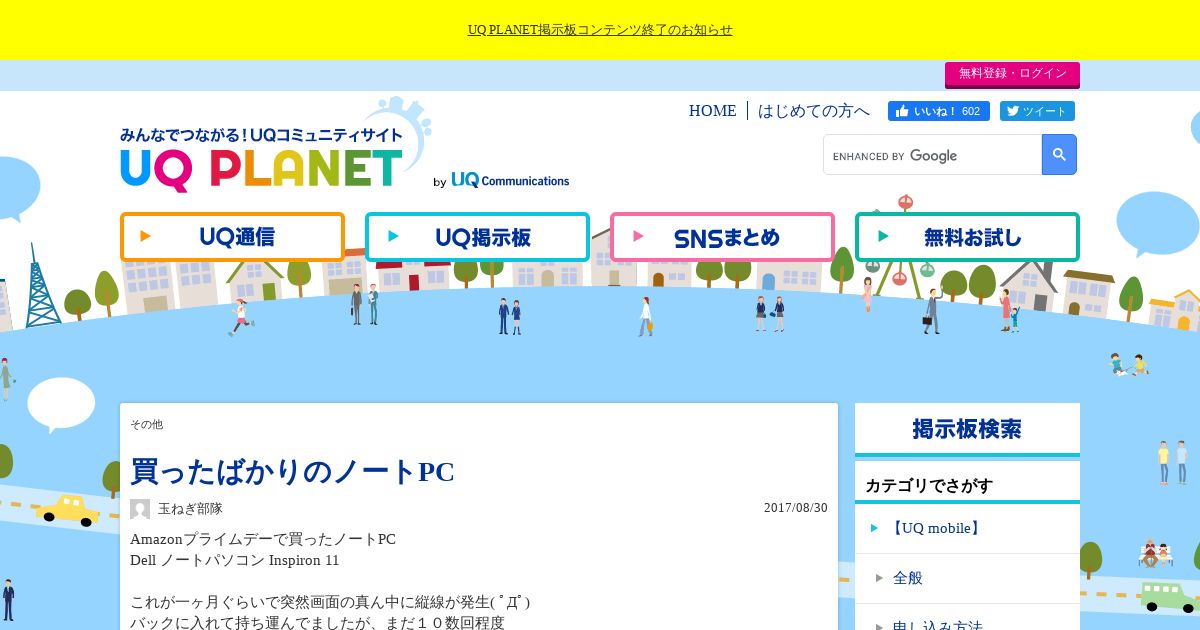Click the Google search input field
The image size is (1200, 630).
[933, 155]
